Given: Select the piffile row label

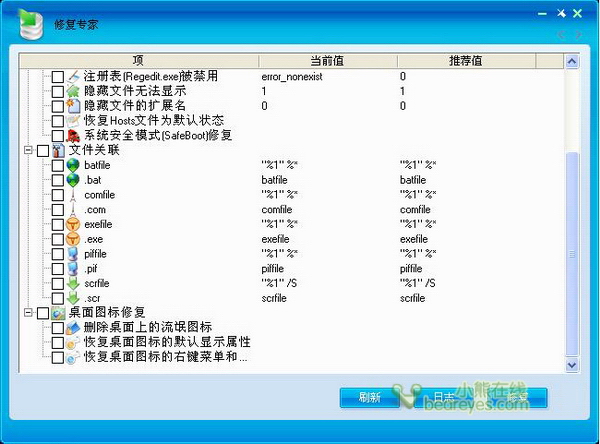Looking at the screenshot, I should pyautogui.click(x=95, y=254).
